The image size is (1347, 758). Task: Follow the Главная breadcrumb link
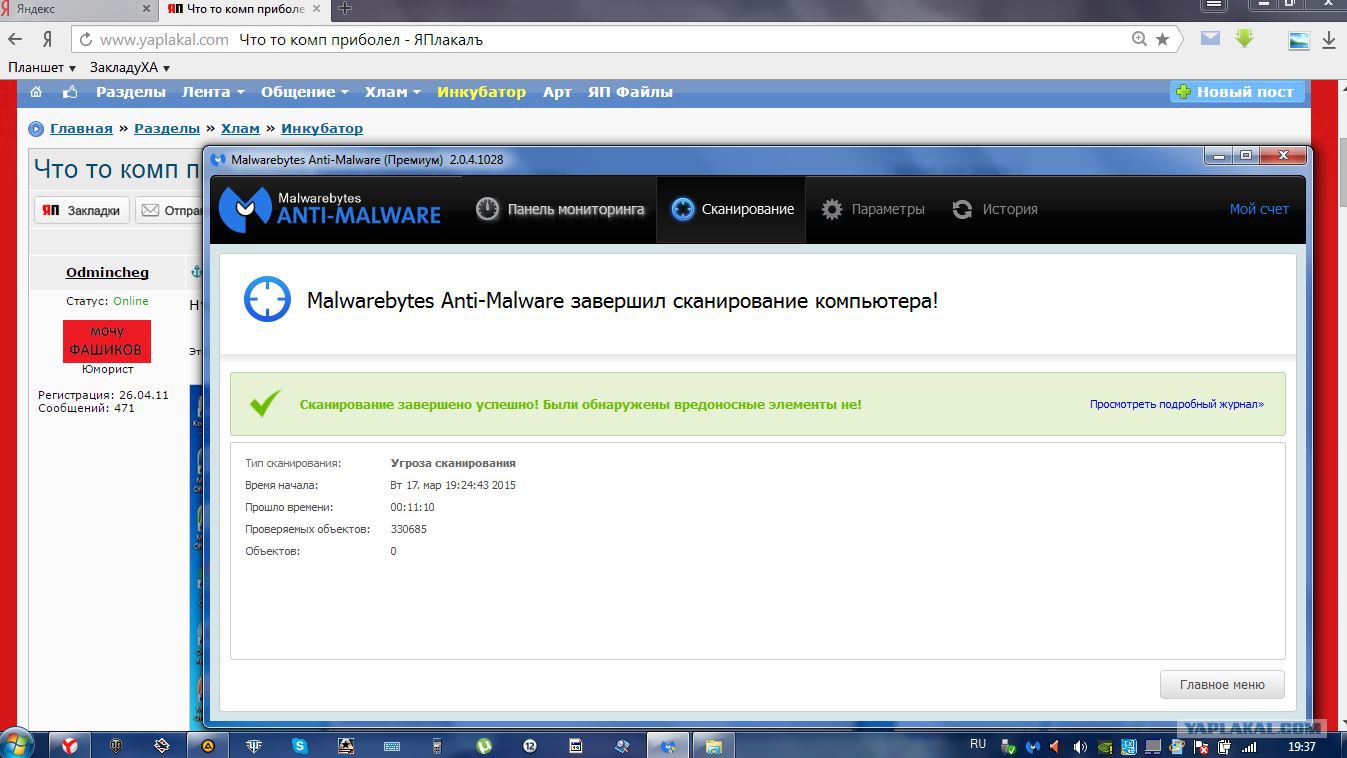click(81, 128)
